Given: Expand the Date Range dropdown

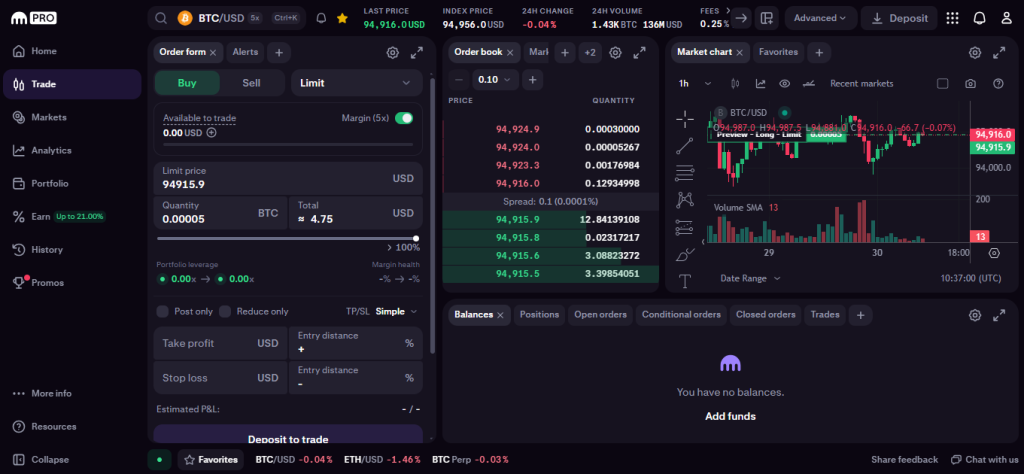Looking at the screenshot, I should pos(750,278).
